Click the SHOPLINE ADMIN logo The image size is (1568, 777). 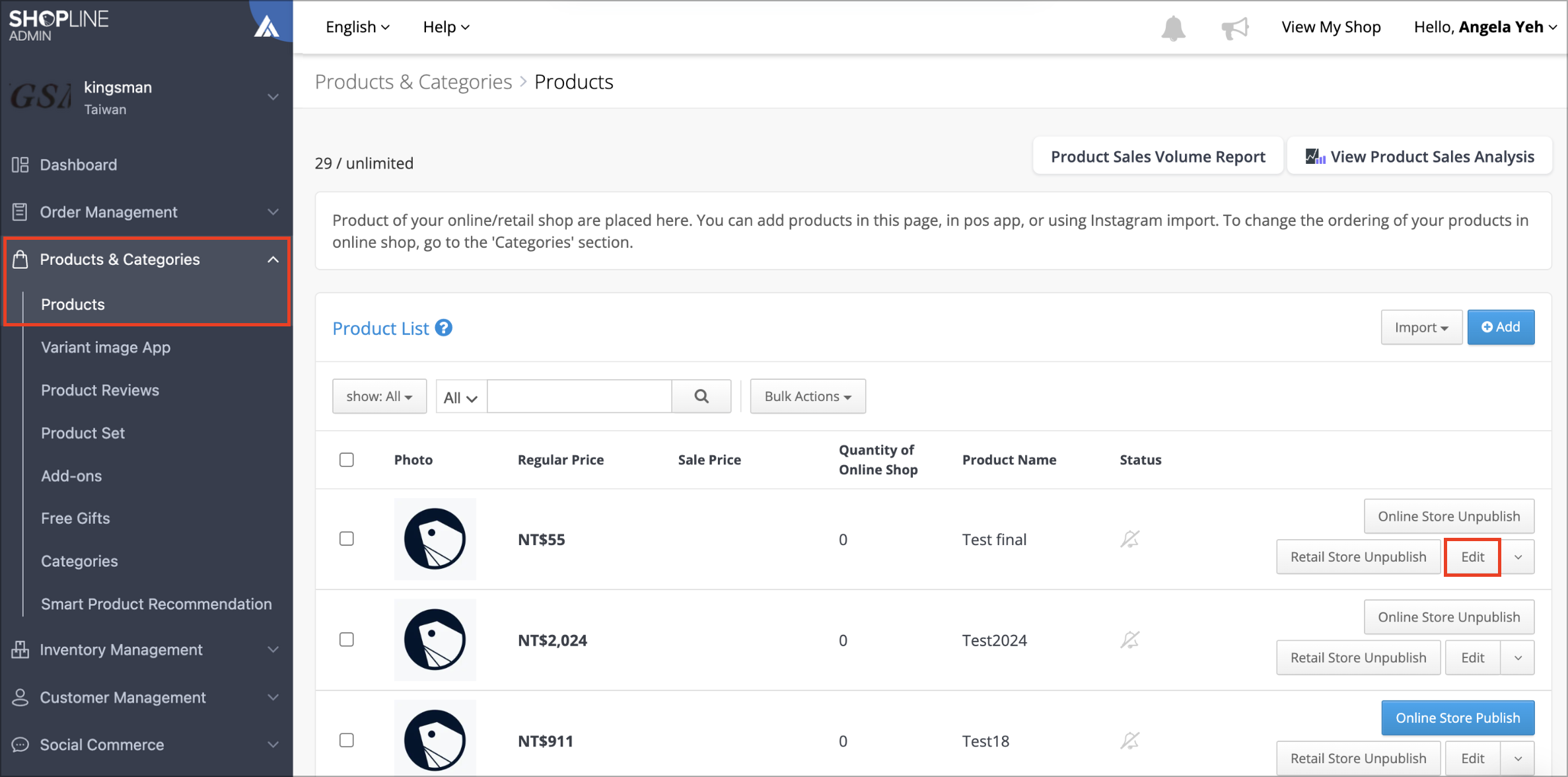coord(59,25)
